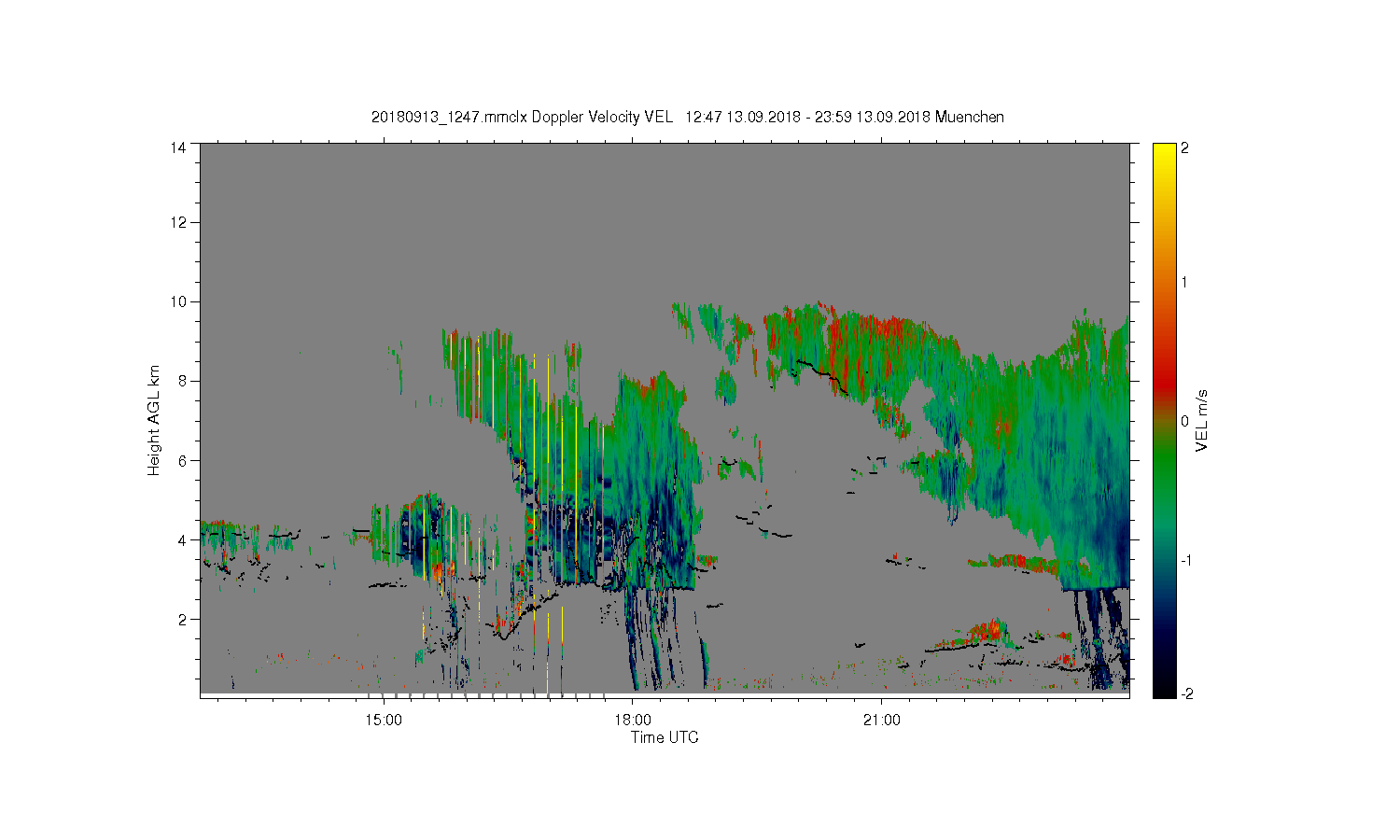This screenshot has height=840, width=1400.
Task: Click the height axis tick label 2
Action: (182, 619)
